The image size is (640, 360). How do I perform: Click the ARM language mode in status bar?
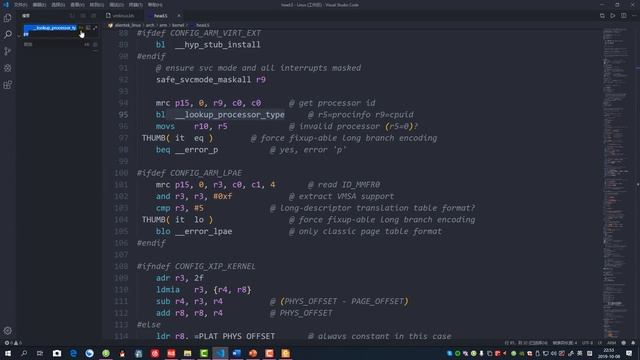tap(611, 343)
